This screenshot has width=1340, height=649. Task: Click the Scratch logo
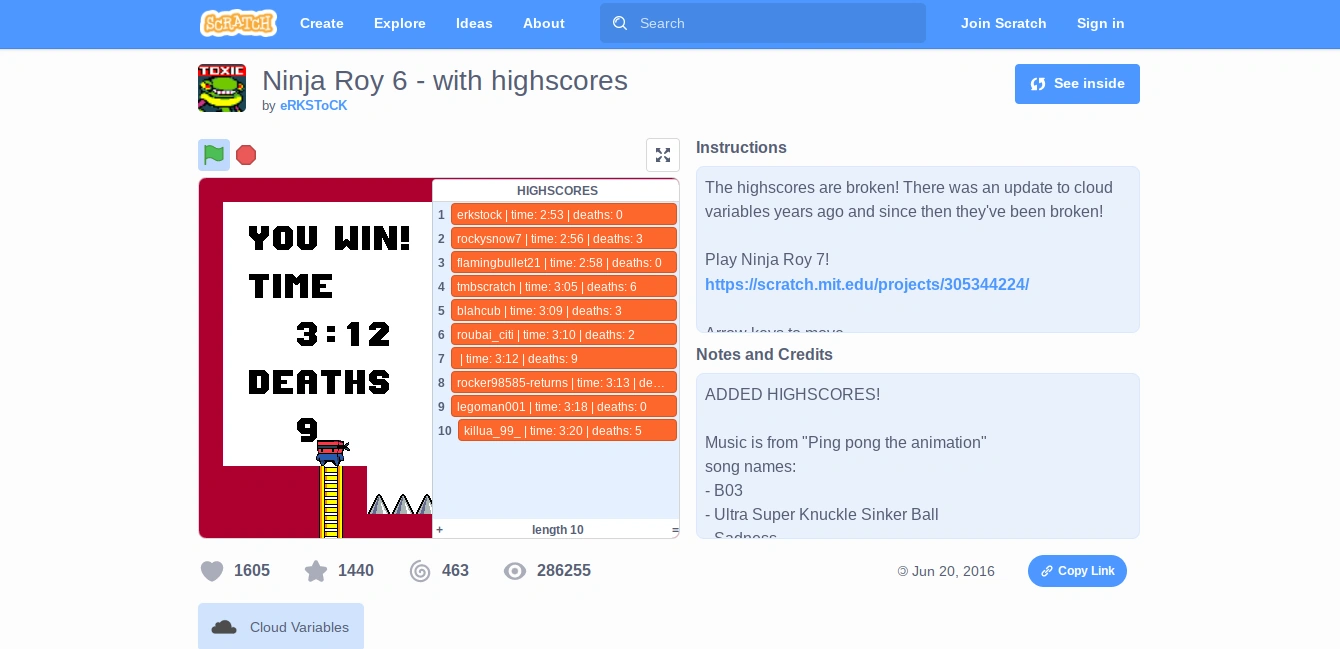tap(238, 23)
